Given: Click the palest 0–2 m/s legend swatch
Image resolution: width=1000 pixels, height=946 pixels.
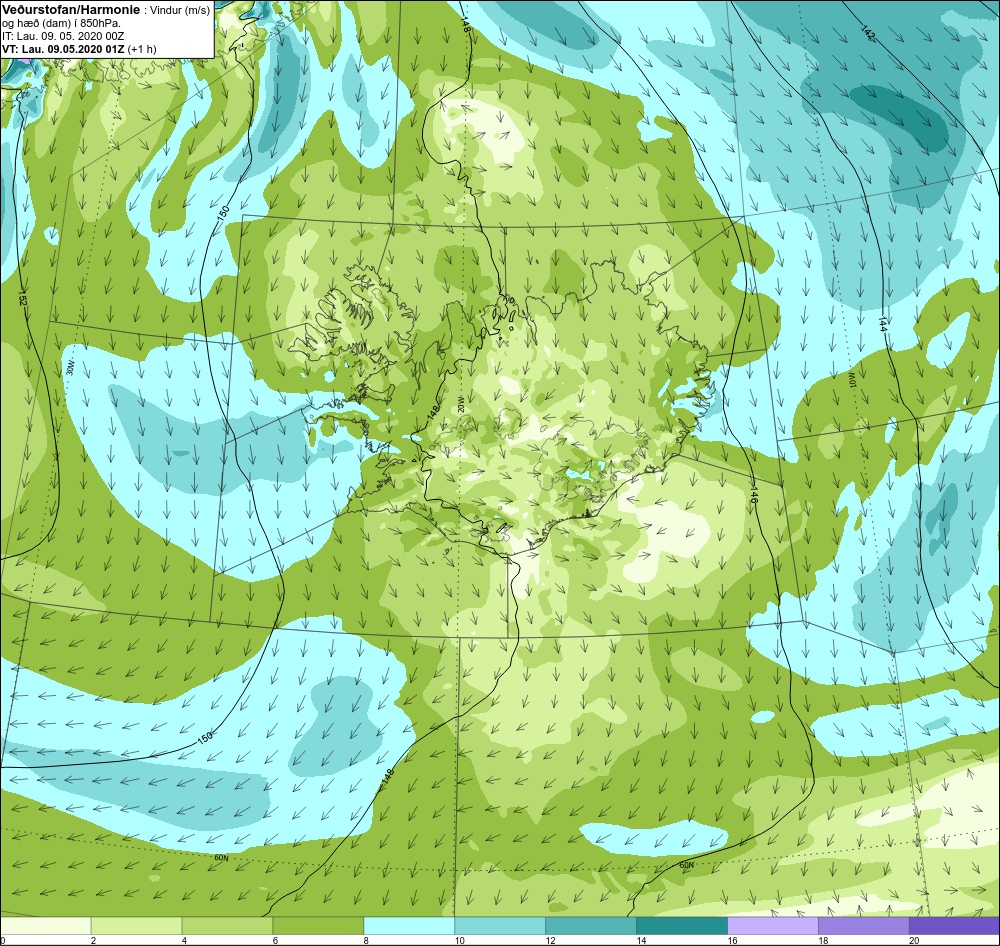Looking at the screenshot, I should (45, 925).
